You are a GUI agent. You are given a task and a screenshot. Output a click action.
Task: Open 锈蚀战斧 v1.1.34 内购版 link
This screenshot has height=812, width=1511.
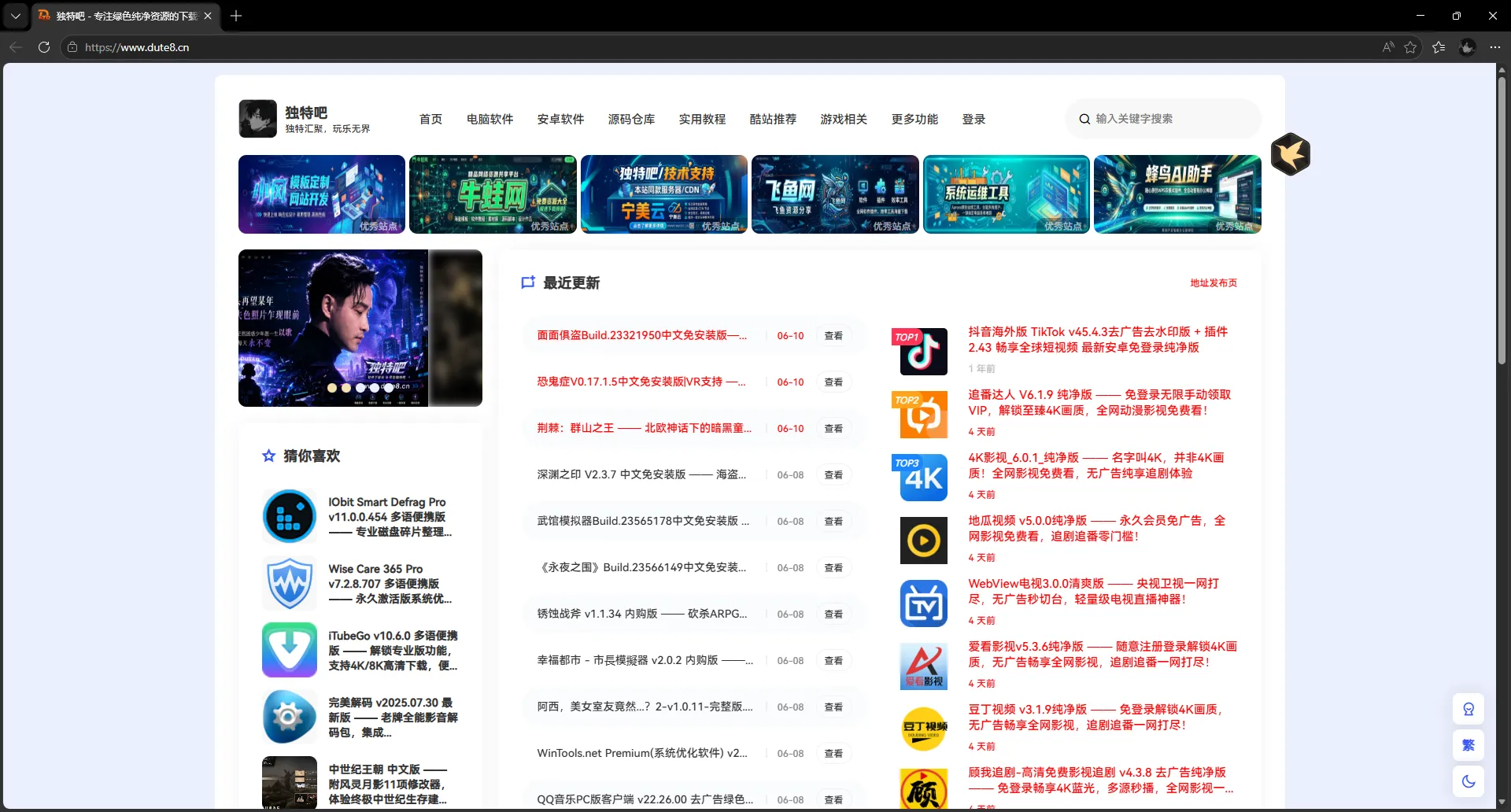point(642,614)
